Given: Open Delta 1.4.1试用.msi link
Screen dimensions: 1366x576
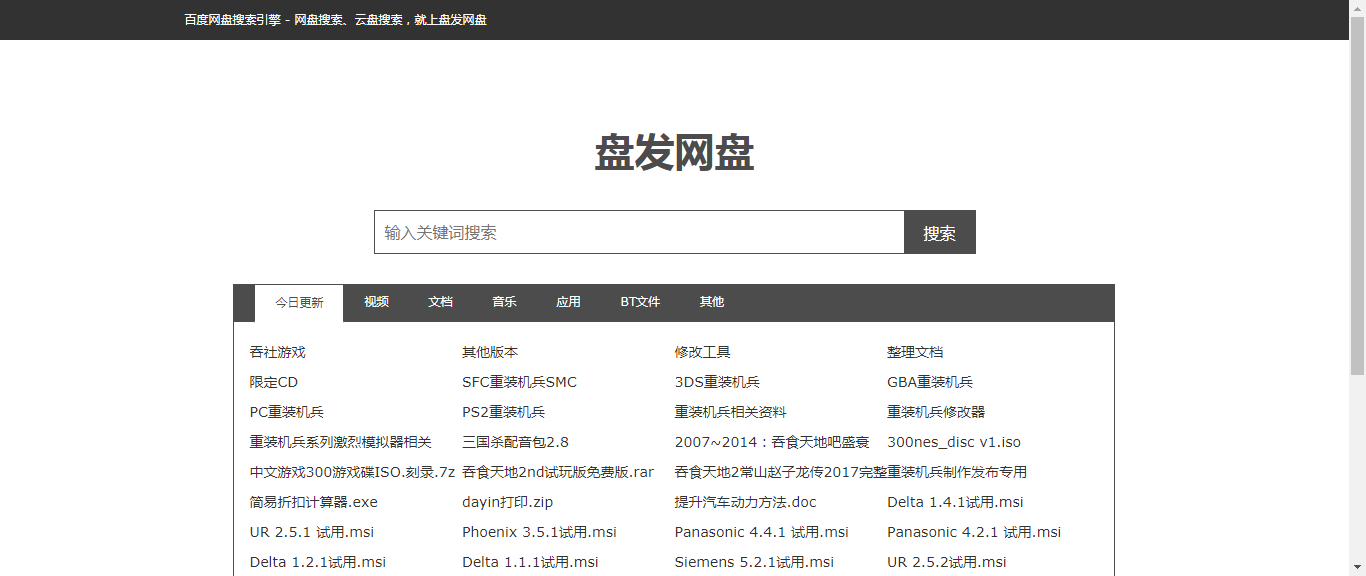Looking at the screenshot, I should pyautogui.click(x=955, y=502).
